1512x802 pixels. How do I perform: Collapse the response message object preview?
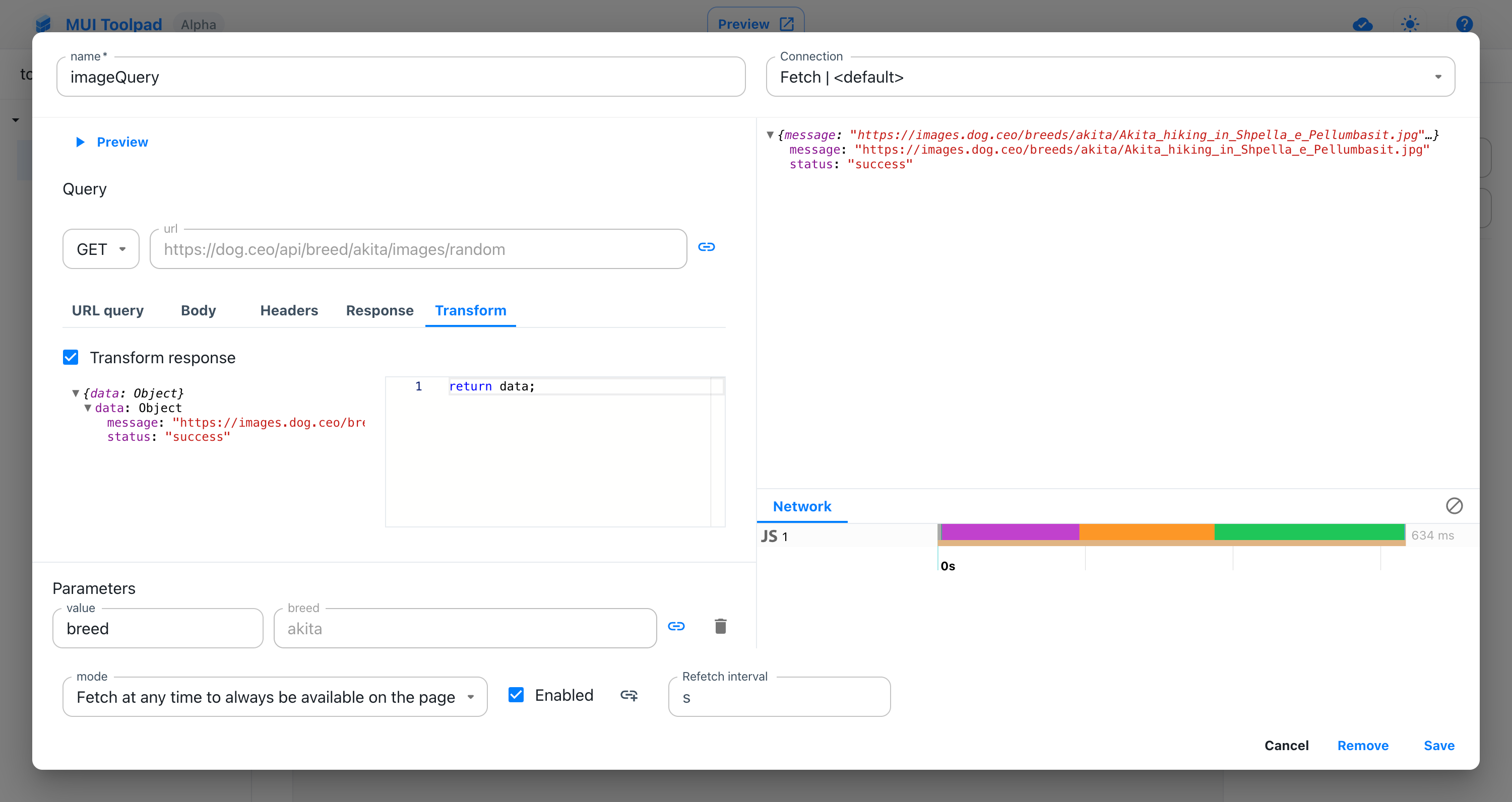click(x=770, y=135)
